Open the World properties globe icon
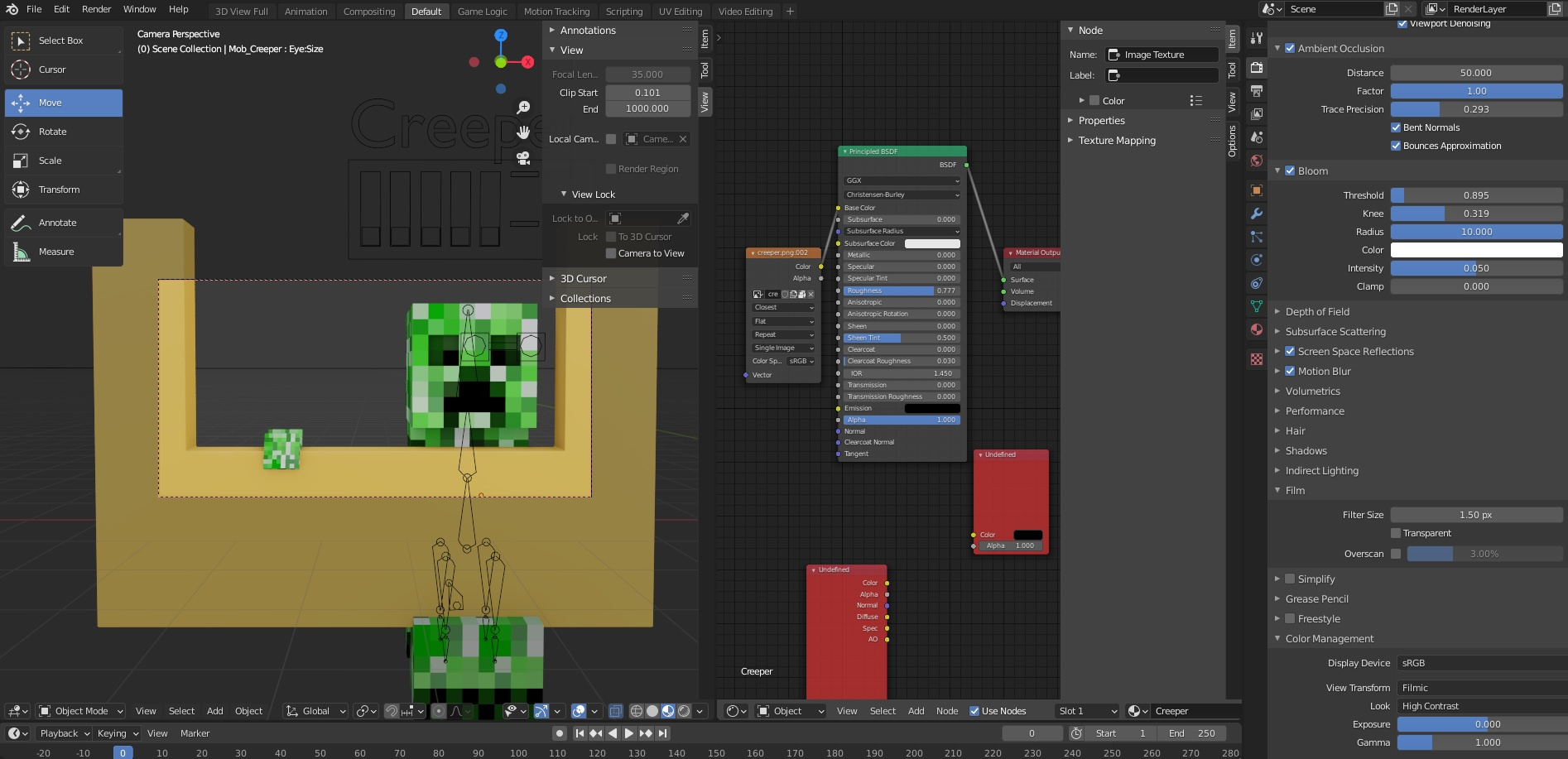The width and height of the screenshot is (1568, 759). (1257, 161)
